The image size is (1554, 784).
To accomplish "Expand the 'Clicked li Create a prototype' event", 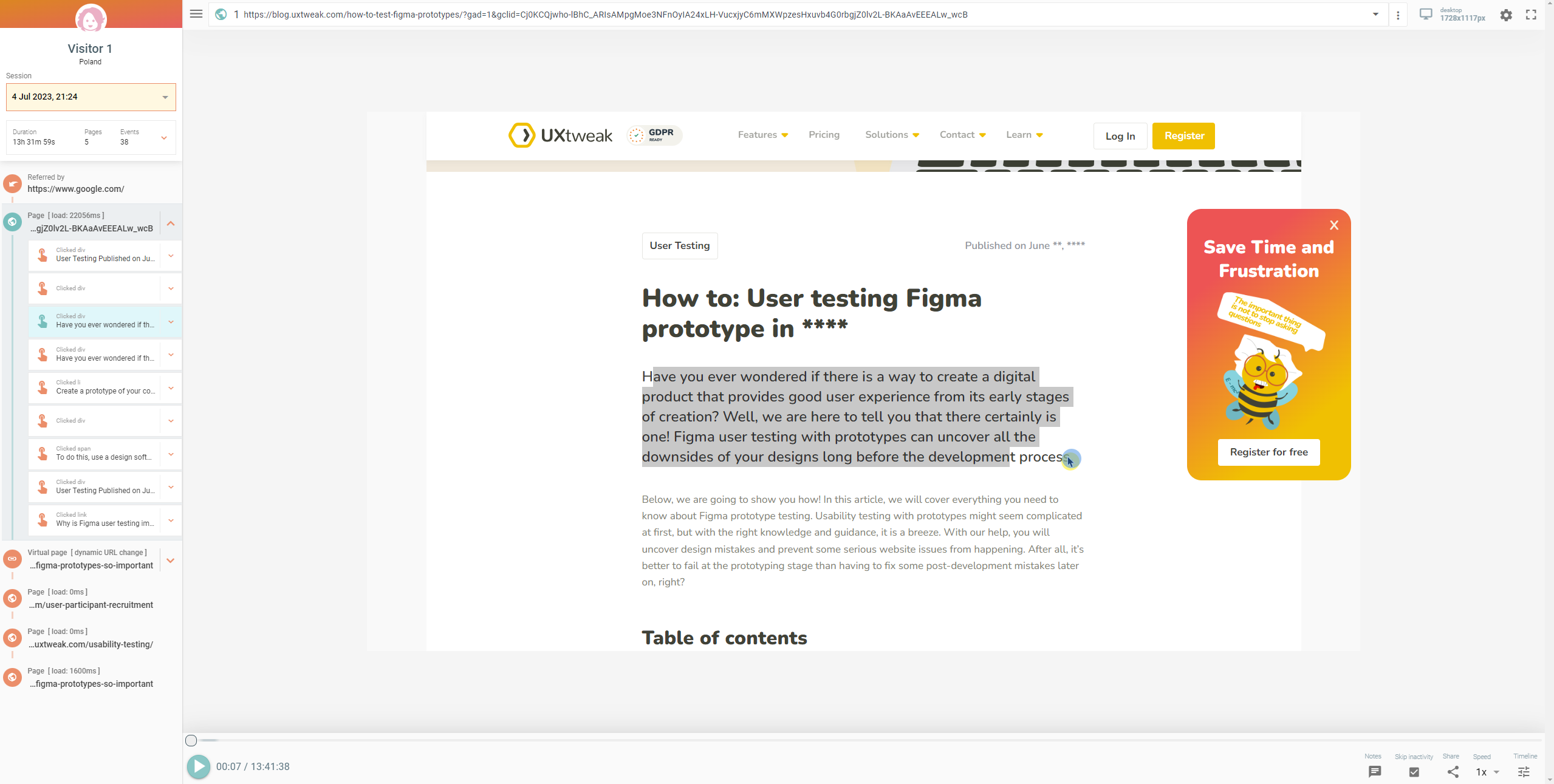I will tap(171, 388).
